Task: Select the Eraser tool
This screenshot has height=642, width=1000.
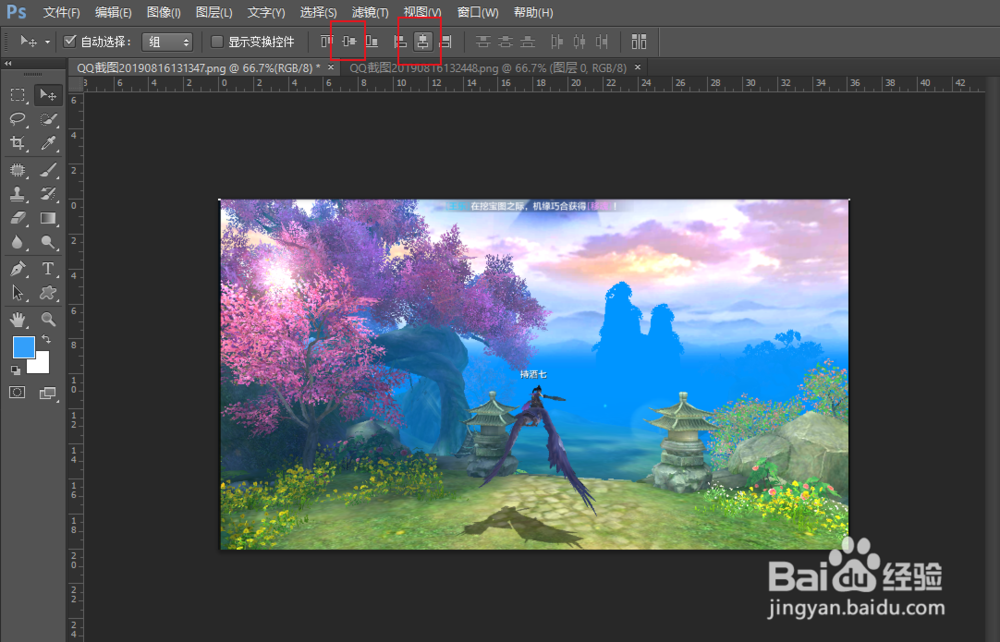Action: [x=17, y=218]
